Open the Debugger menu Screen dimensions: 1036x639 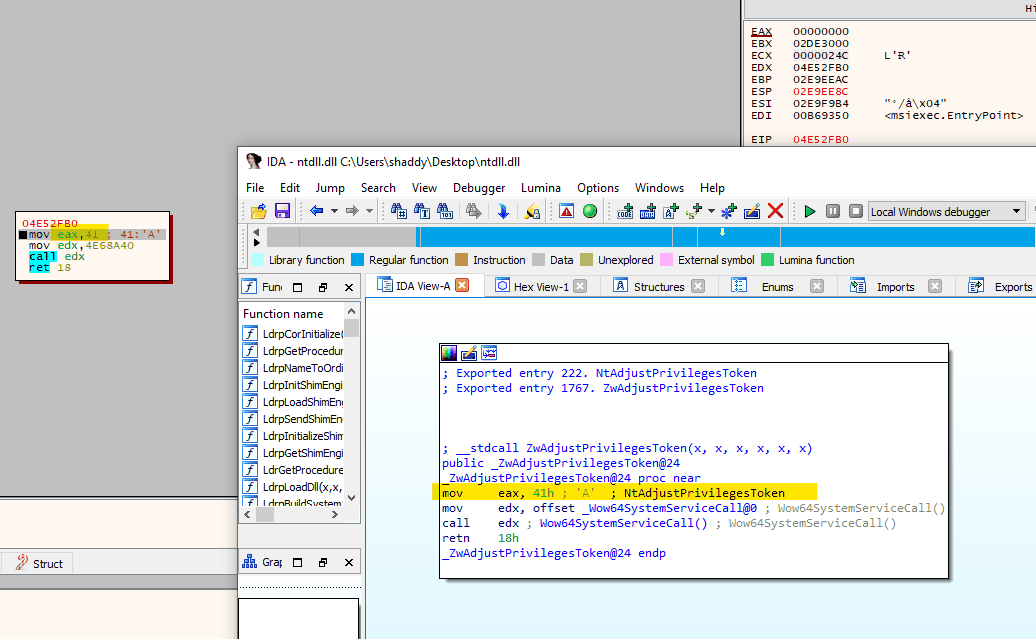click(479, 188)
